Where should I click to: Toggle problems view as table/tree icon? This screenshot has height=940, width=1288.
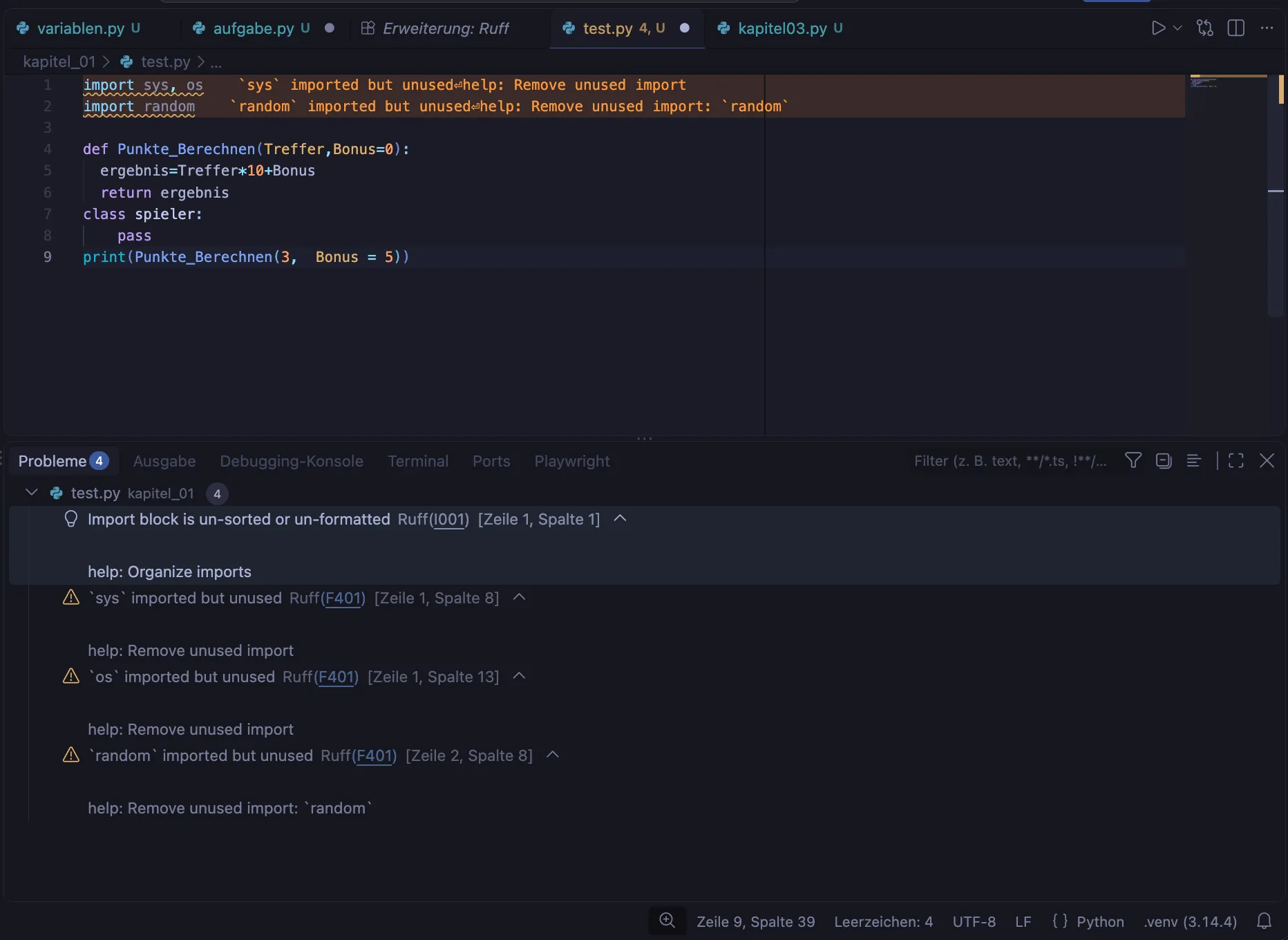(x=1194, y=460)
